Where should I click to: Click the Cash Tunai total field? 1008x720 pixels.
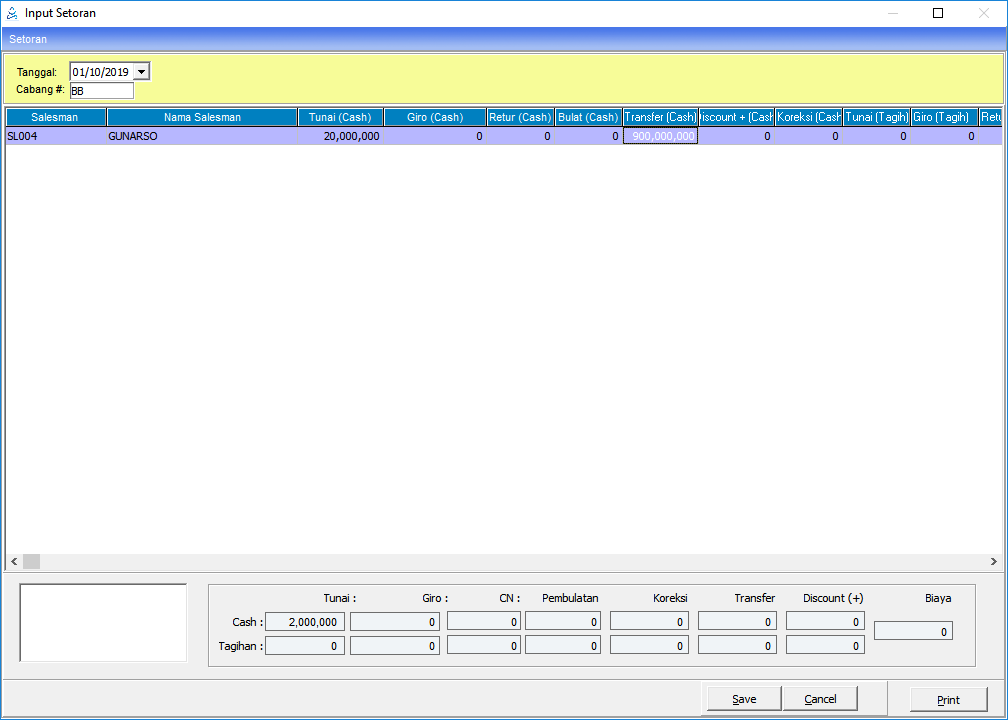click(305, 622)
